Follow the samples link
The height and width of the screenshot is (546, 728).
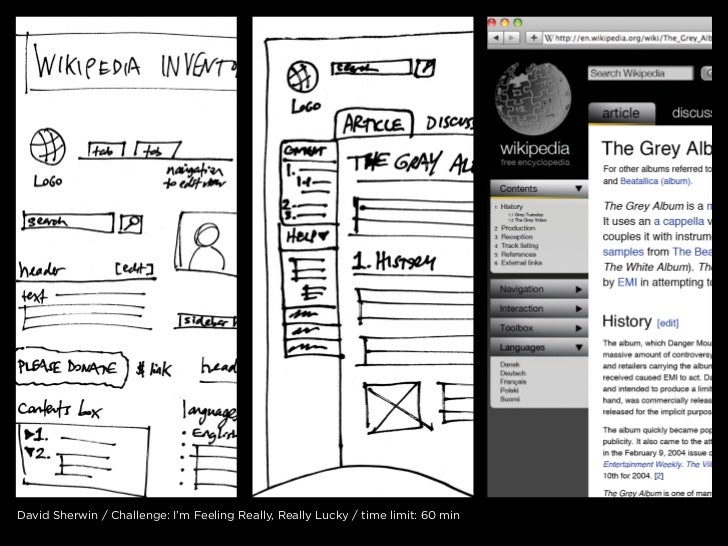pos(623,252)
